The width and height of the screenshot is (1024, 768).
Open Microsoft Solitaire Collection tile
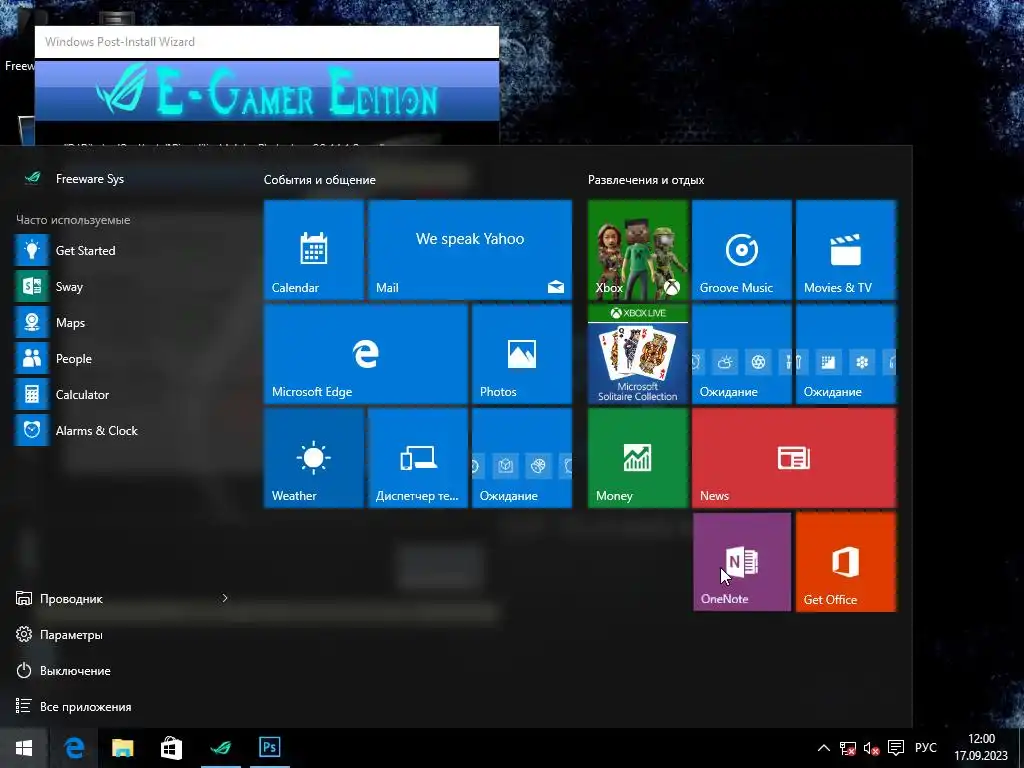coord(638,354)
